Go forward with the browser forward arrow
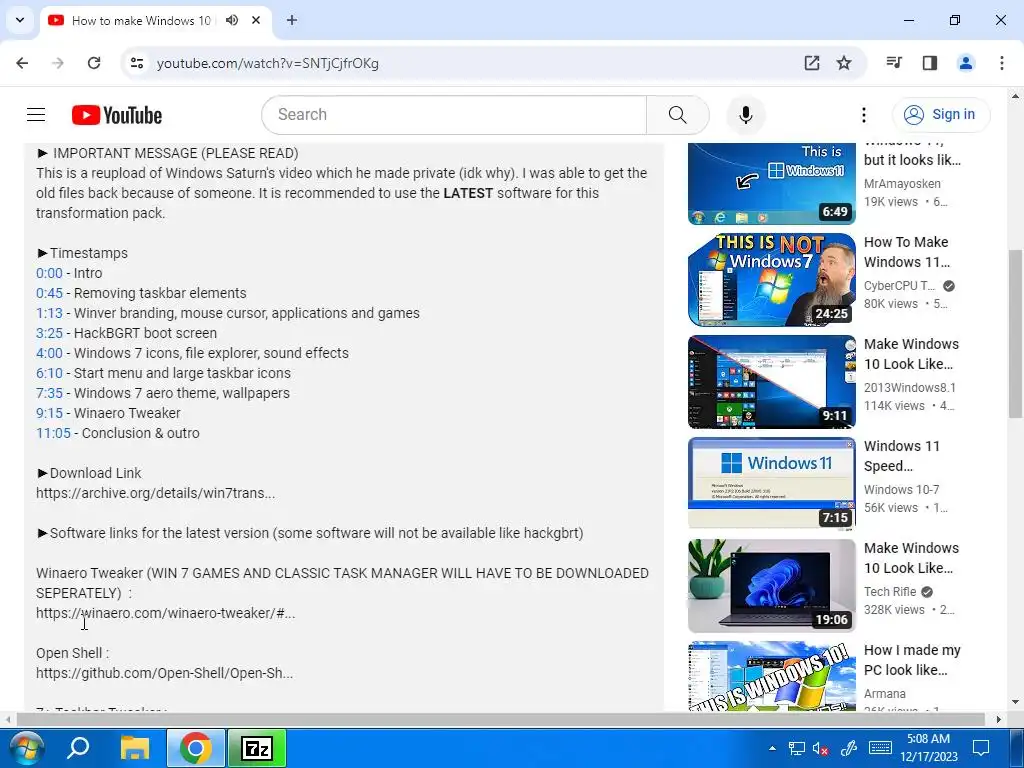The height and width of the screenshot is (768, 1024). (x=58, y=63)
